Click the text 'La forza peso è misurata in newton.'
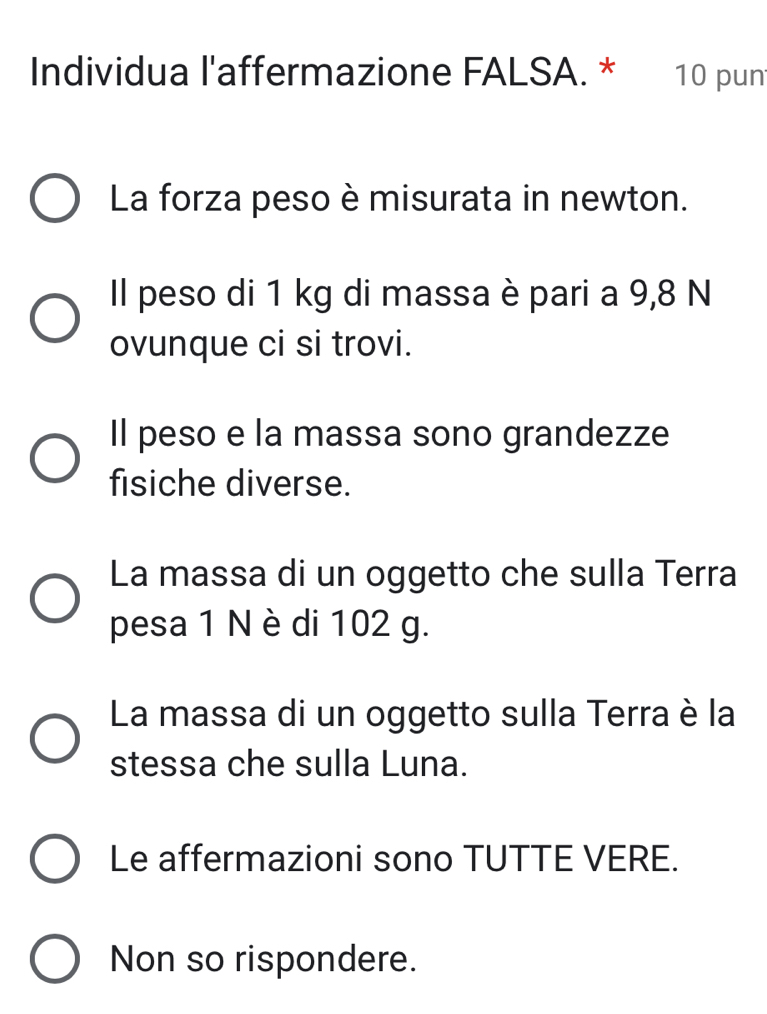767x1014 pixels. (400, 199)
